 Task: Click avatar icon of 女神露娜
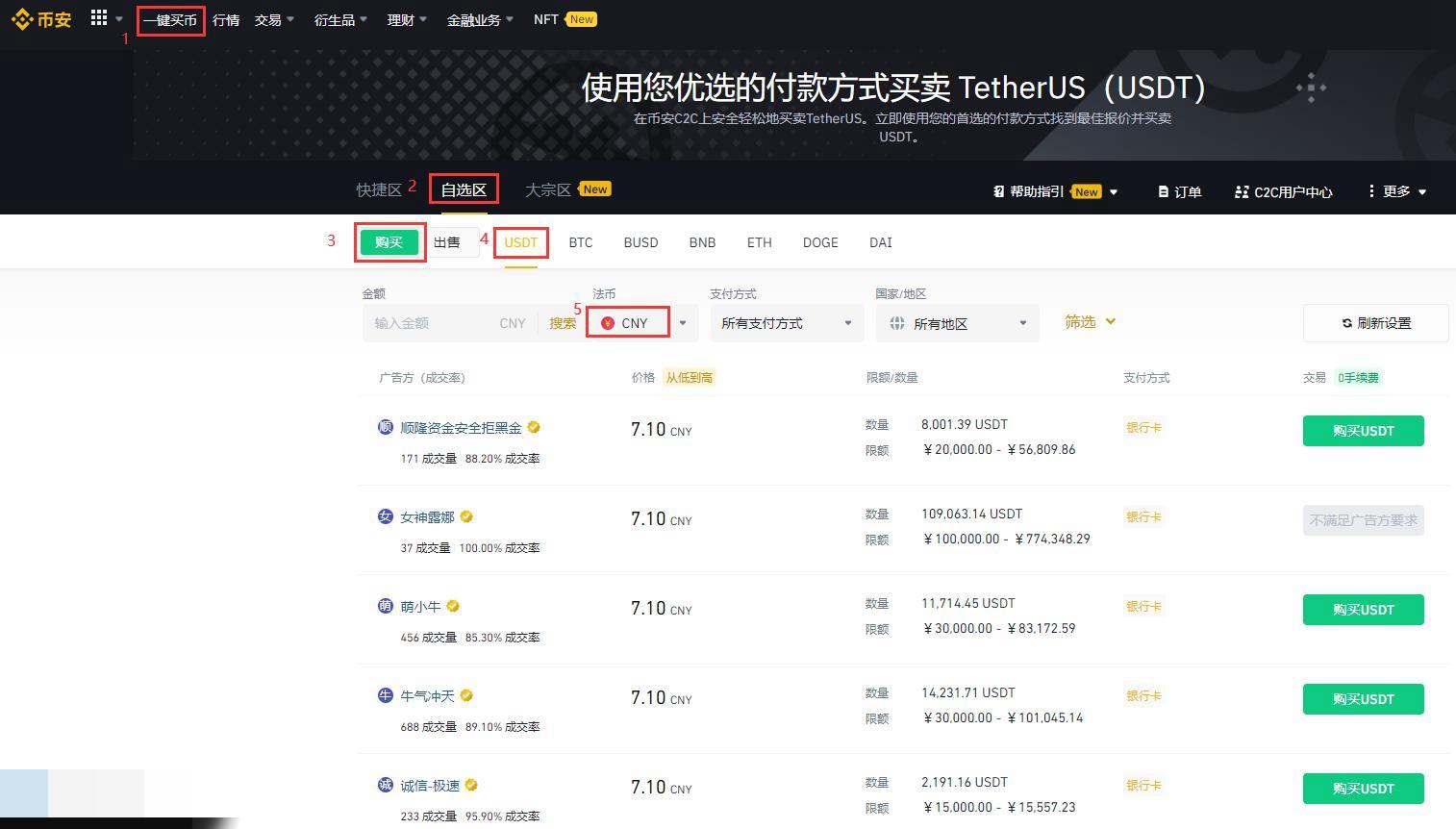click(x=386, y=516)
